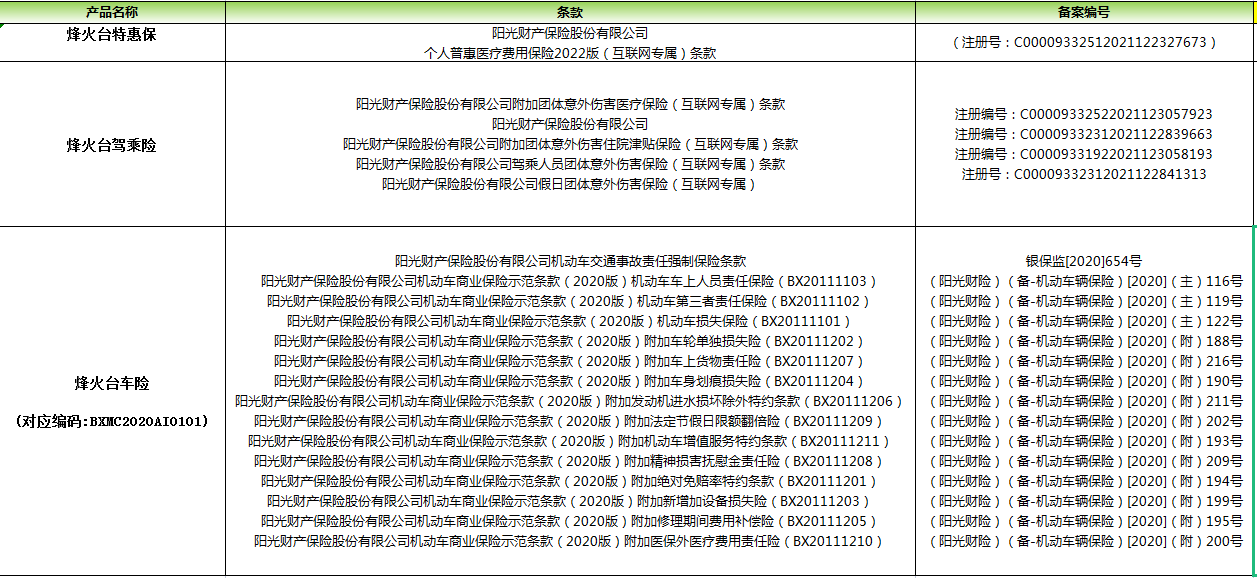Viewport: 1257px width, 578px height.
Task: Click the 机动车车上人员责任保险 BX20111103 line
Action: [x=570, y=281]
